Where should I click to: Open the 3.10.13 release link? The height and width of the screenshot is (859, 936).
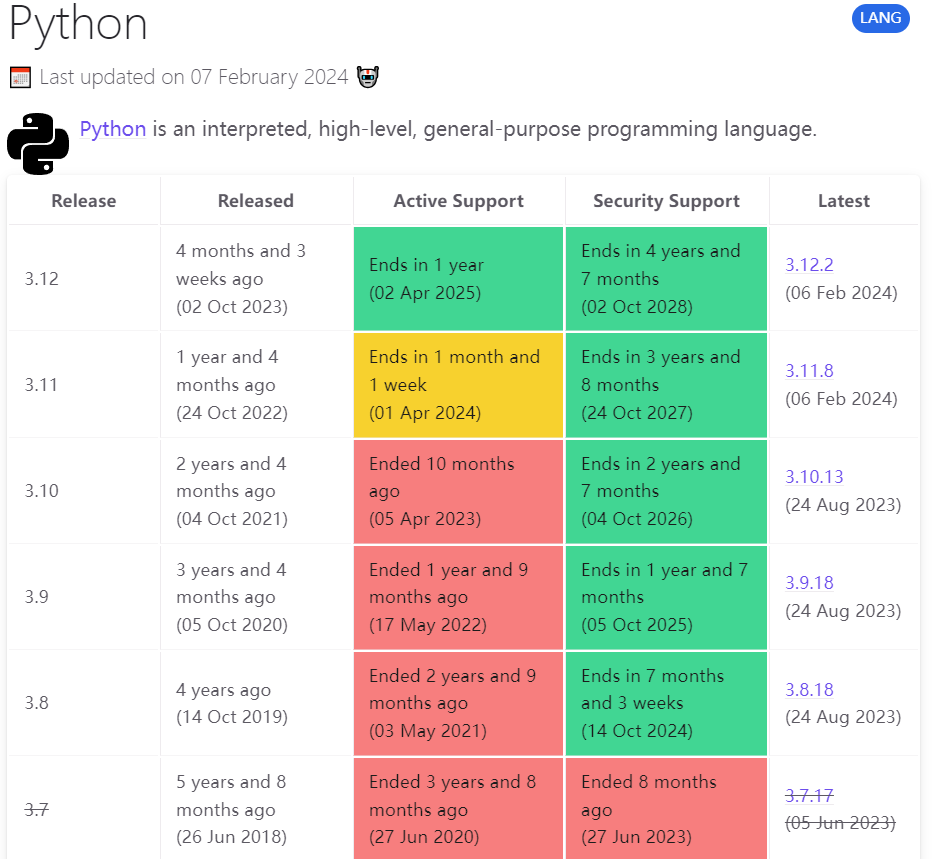(814, 477)
